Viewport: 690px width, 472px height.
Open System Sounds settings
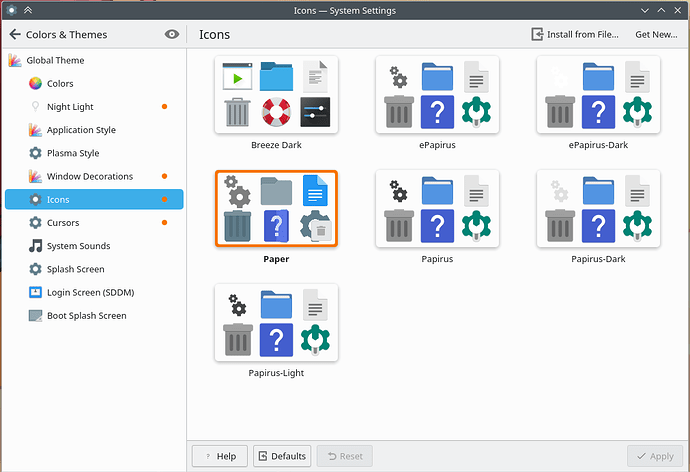(x=78, y=246)
